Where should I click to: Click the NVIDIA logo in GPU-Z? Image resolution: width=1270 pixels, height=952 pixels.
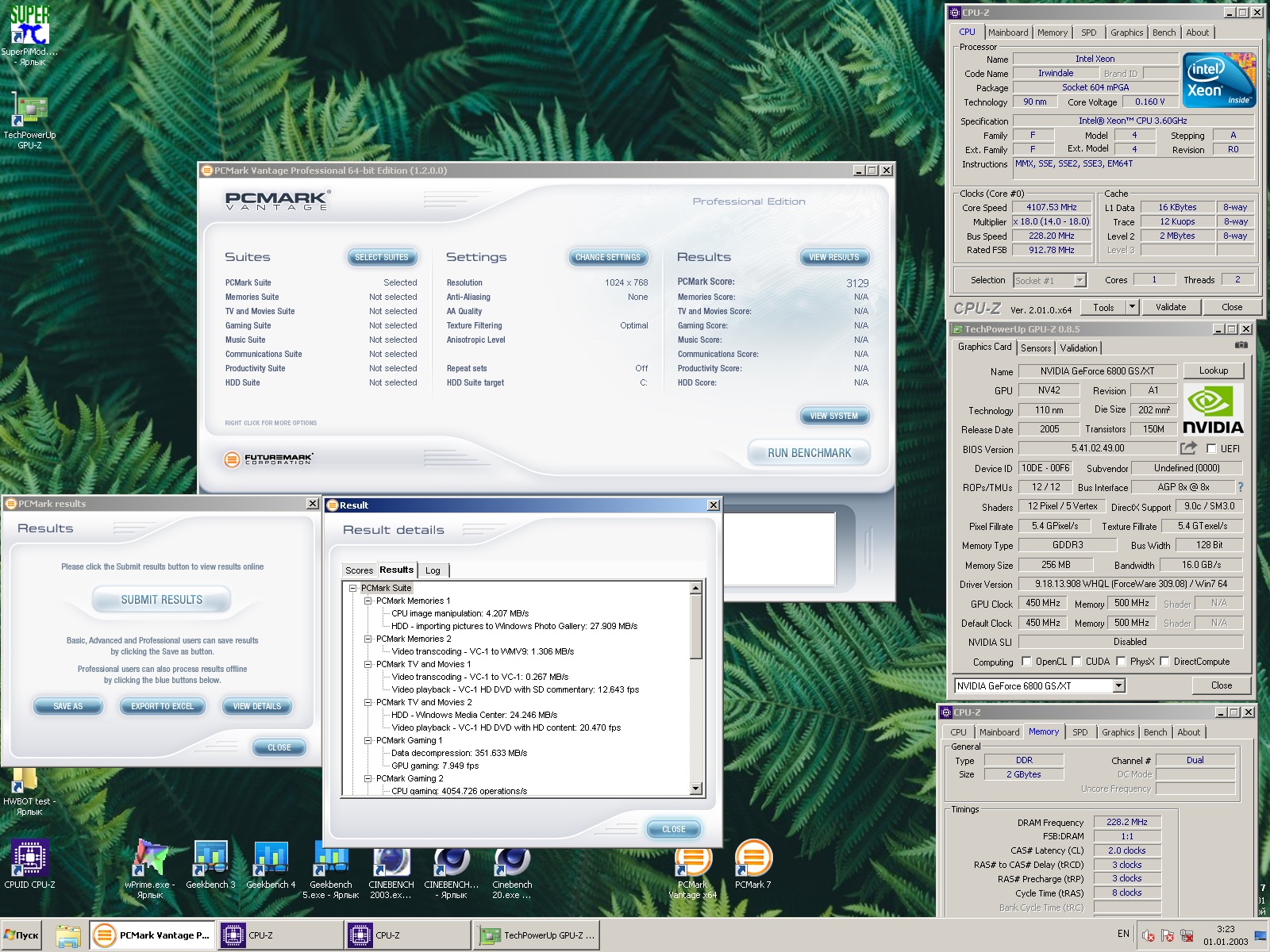click(1212, 409)
